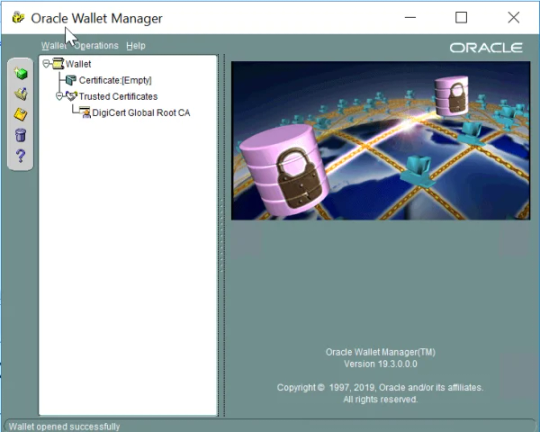The height and width of the screenshot is (432, 540).
Task: Click the Open wallet toolbar icon
Action: (21, 94)
